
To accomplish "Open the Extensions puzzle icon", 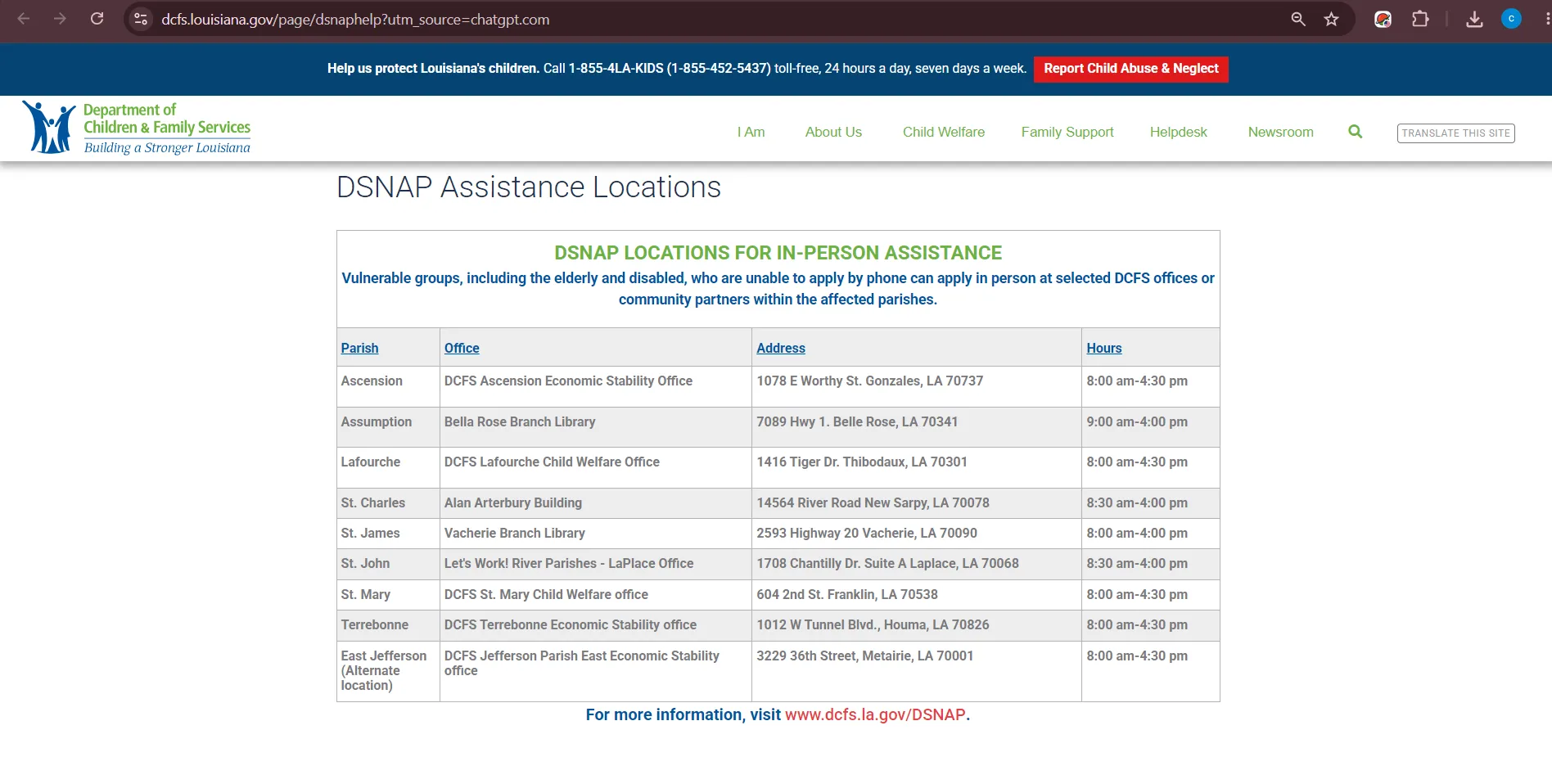I will click(x=1420, y=19).
